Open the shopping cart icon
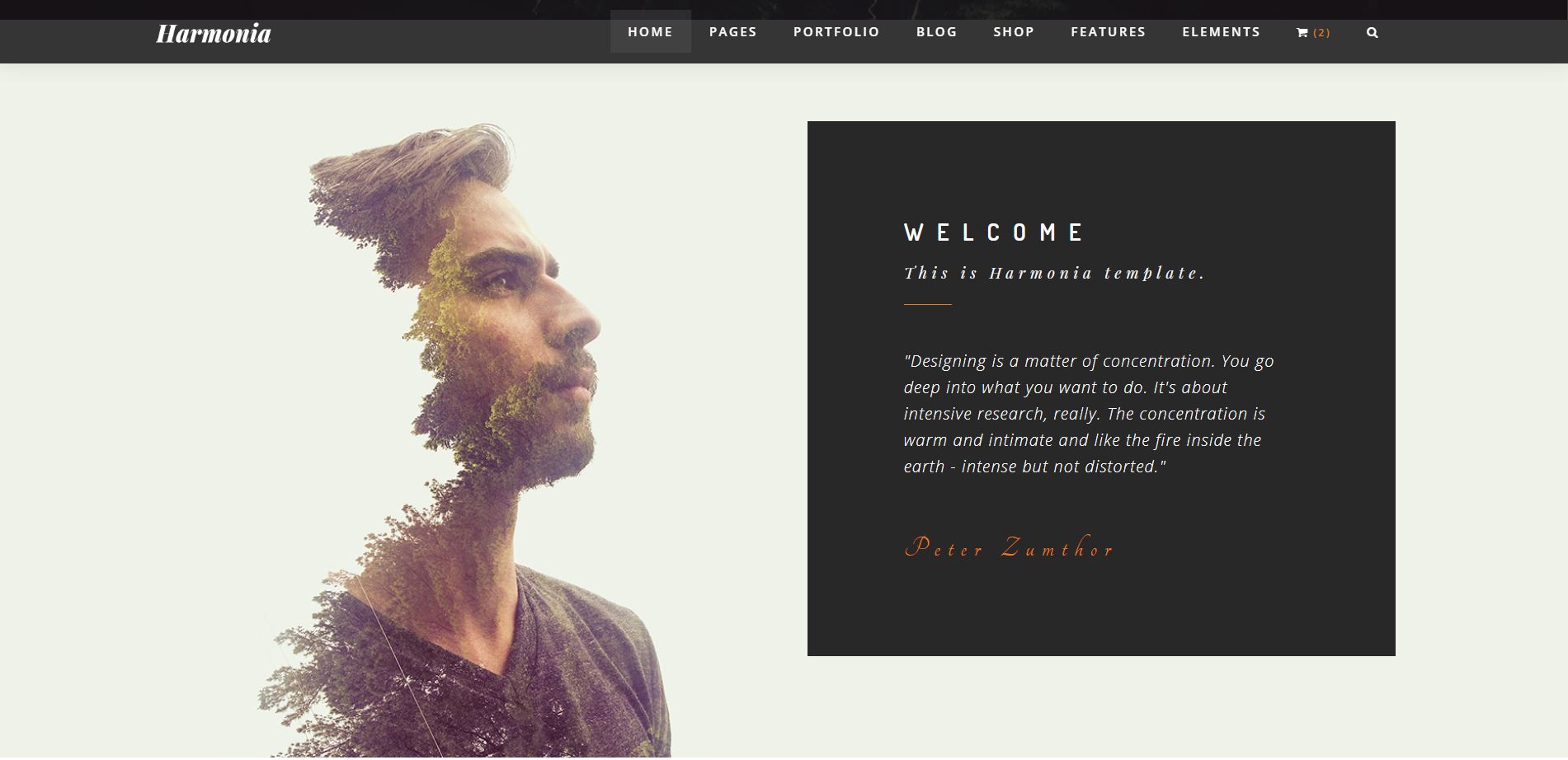The image size is (1568, 760). [1302, 33]
